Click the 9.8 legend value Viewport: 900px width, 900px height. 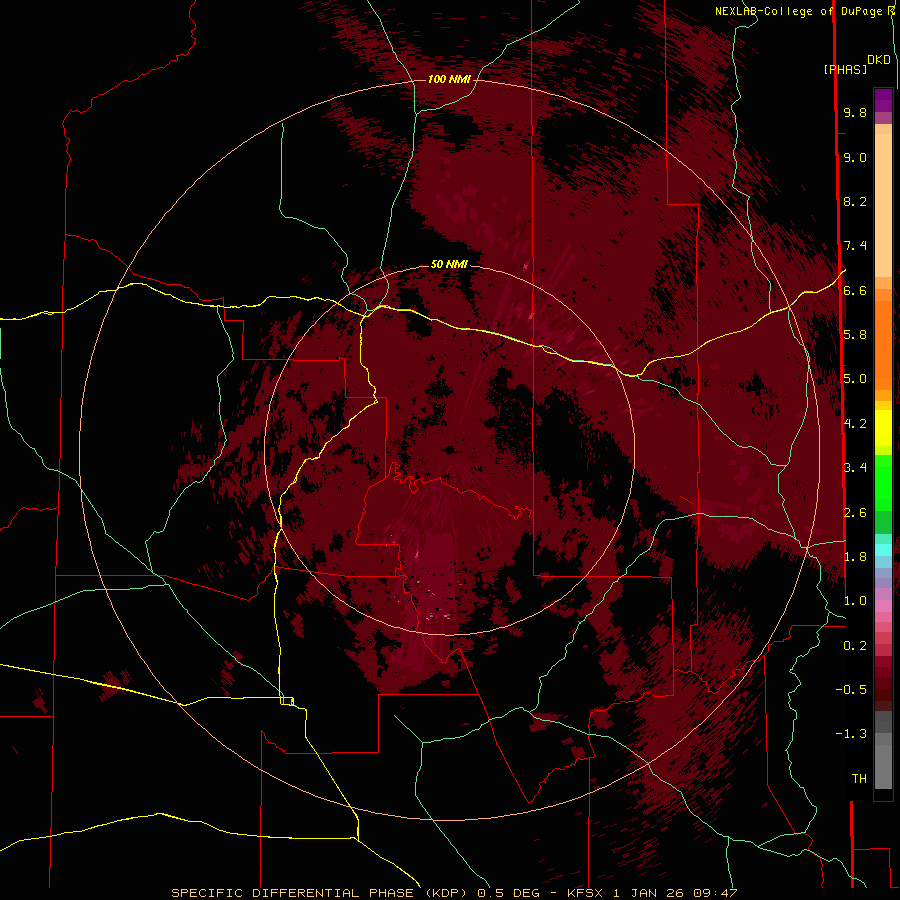pos(855,112)
